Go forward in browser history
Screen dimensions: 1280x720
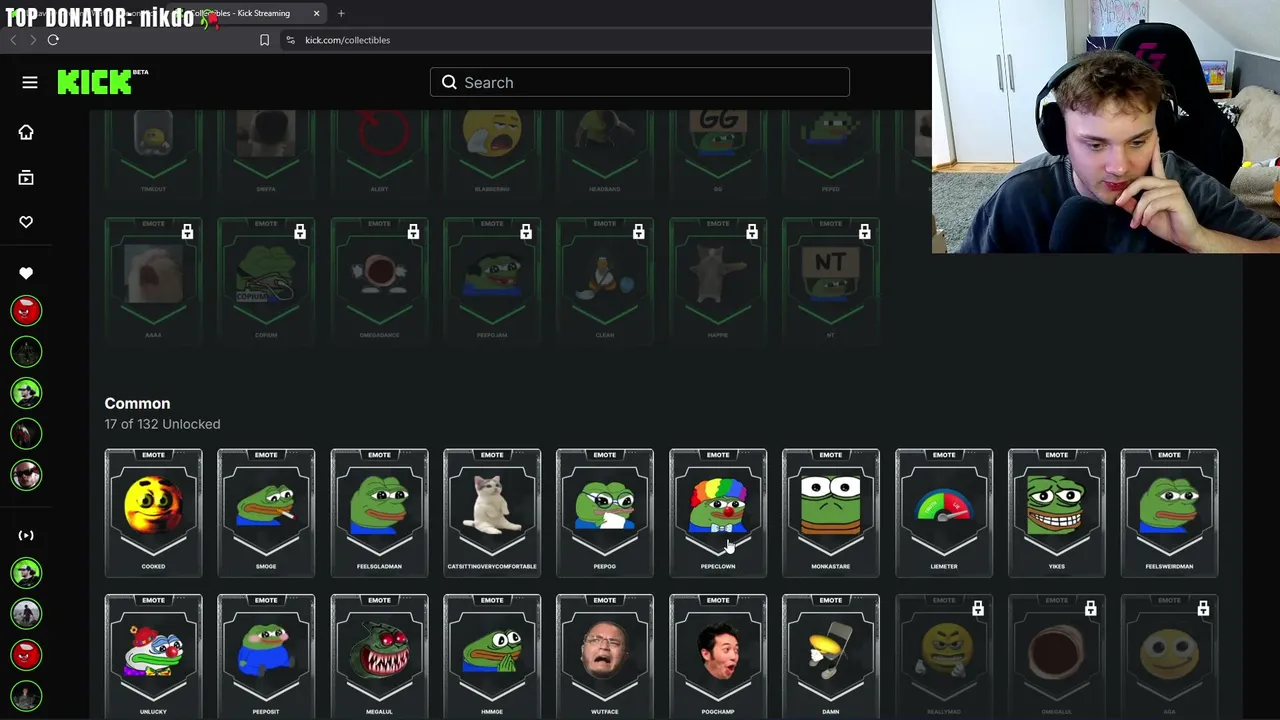[32, 40]
